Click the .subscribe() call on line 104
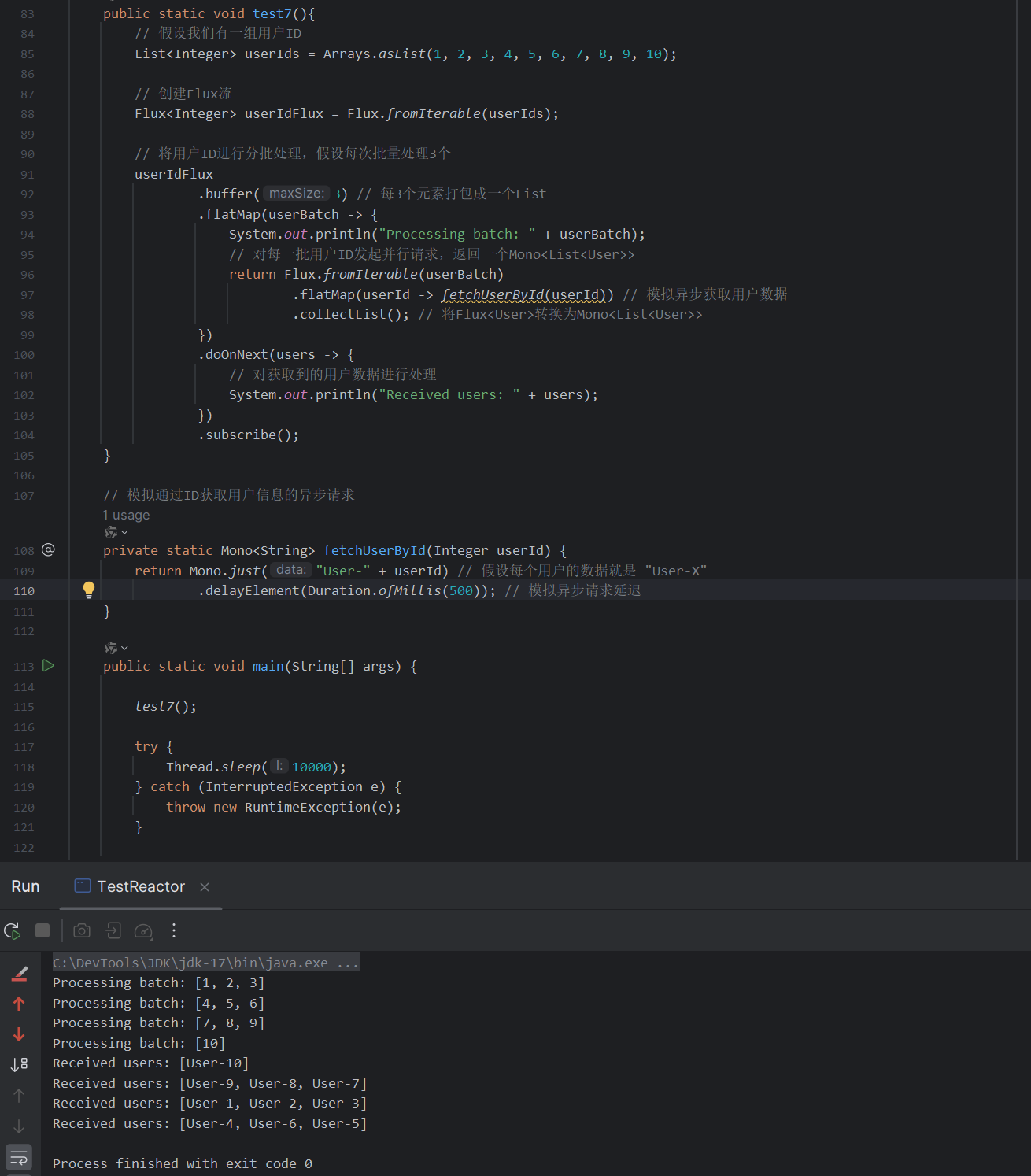Viewport: 1031px width, 1176px height. pyautogui.click(x=249, y=435)
